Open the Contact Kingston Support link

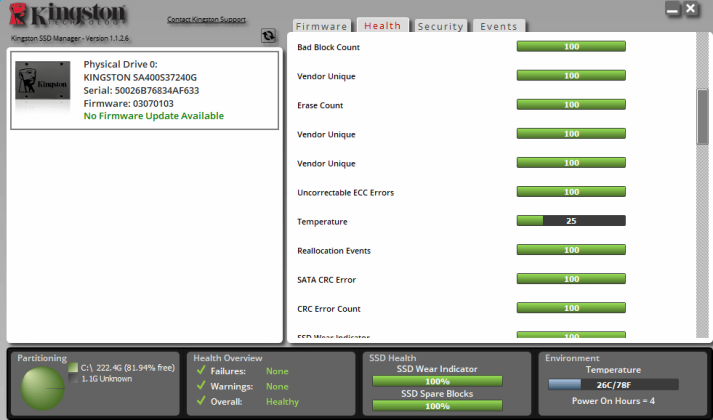click(206, 20)
